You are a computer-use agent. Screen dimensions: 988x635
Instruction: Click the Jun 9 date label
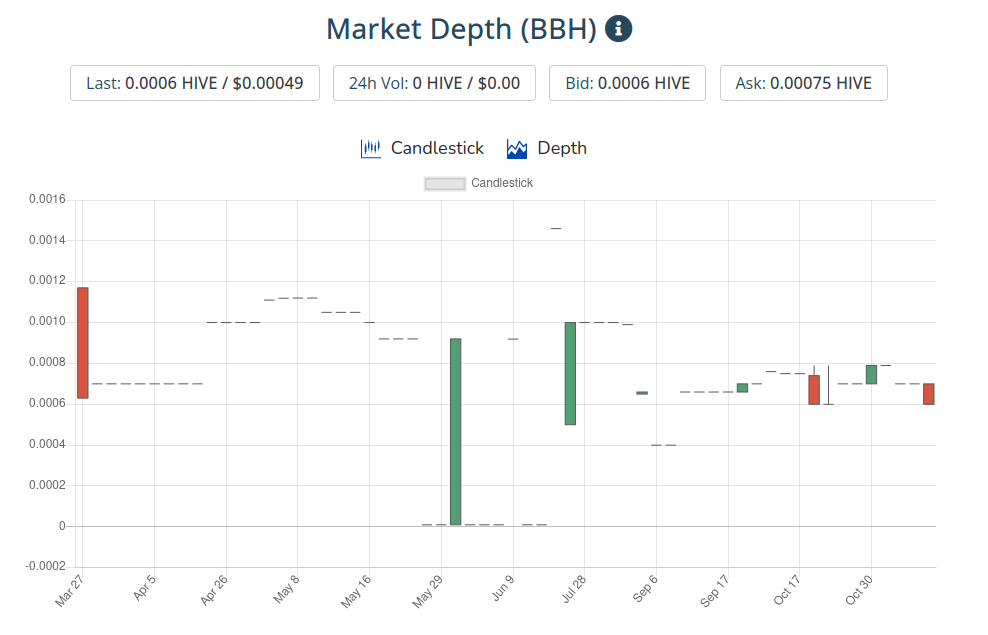(503, 588)
